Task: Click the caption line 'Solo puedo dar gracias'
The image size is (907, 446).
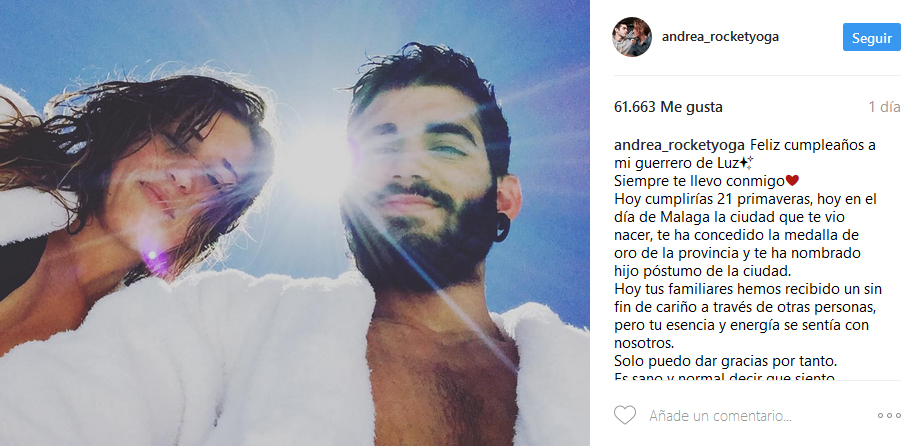Action: click(x=725, y=362)
